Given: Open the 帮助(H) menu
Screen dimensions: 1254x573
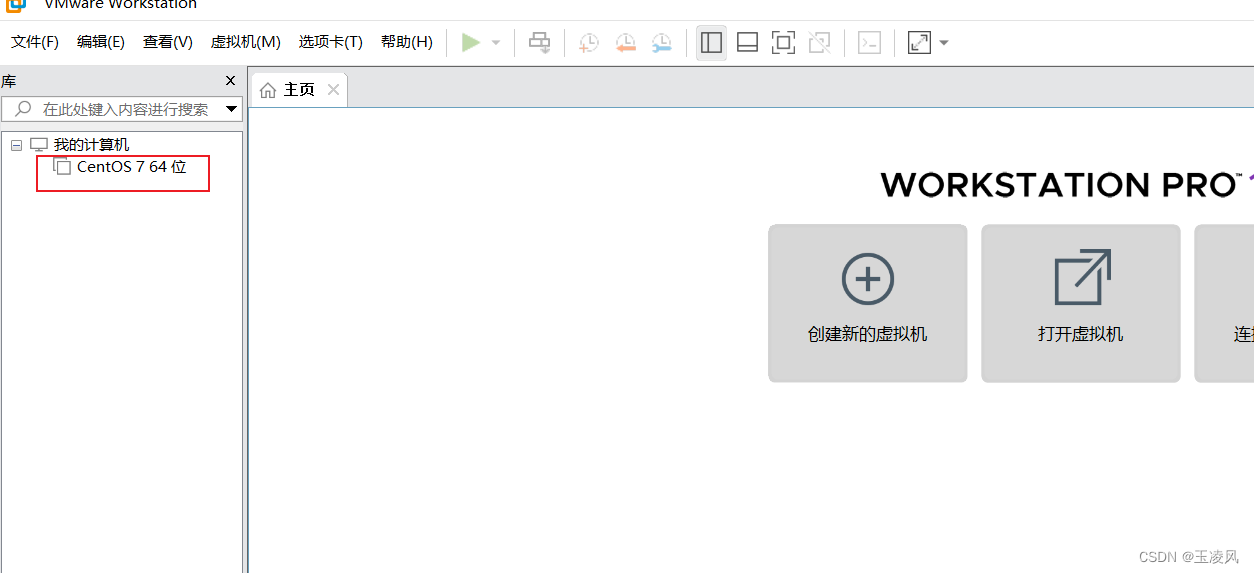Looking at the screenshot, I should coord(407,42).
